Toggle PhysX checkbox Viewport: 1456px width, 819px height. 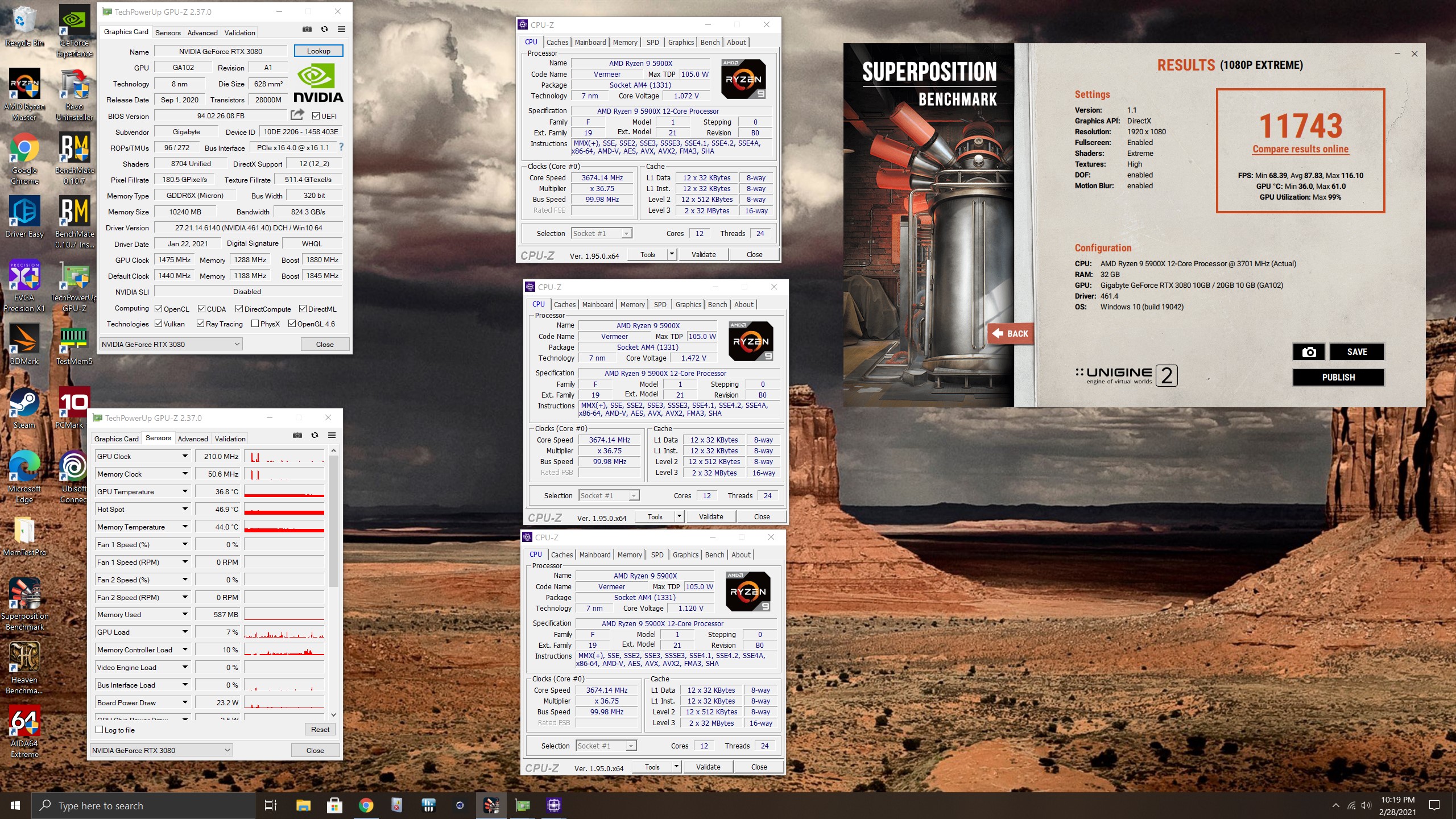point(255,324)
